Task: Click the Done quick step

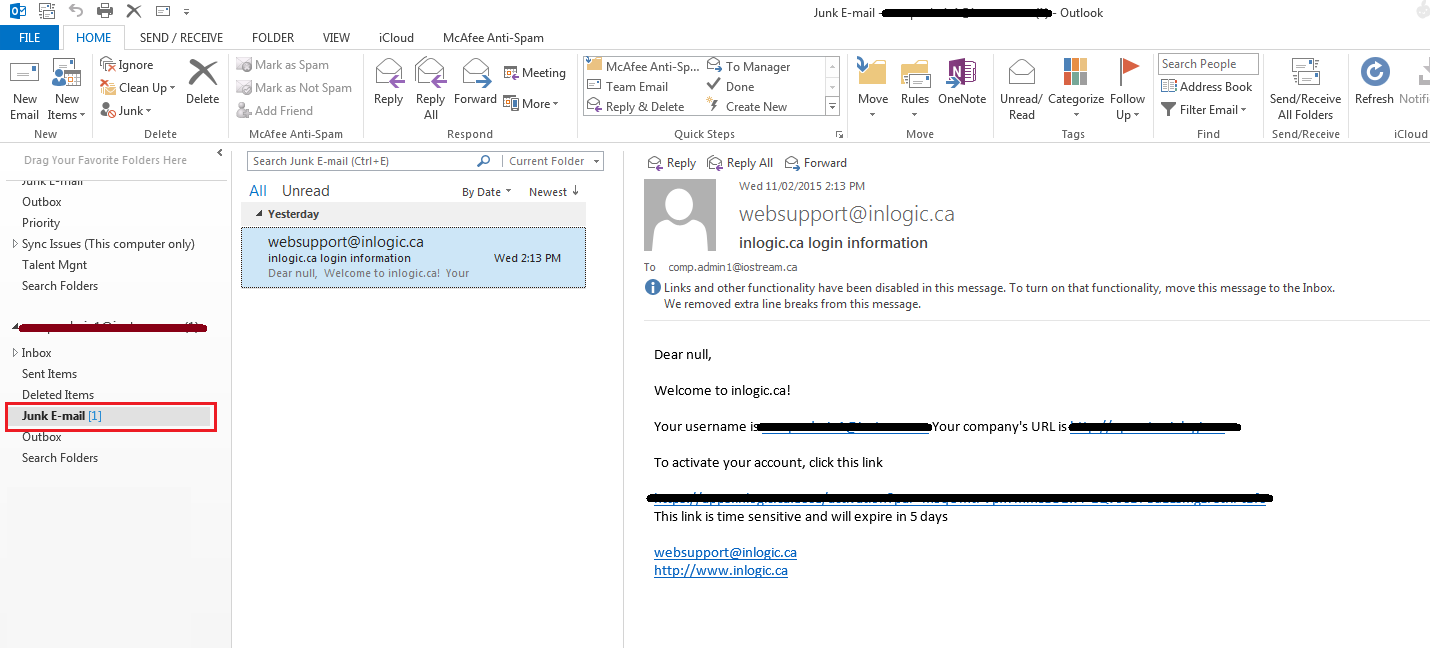Action: click(730, 87)
